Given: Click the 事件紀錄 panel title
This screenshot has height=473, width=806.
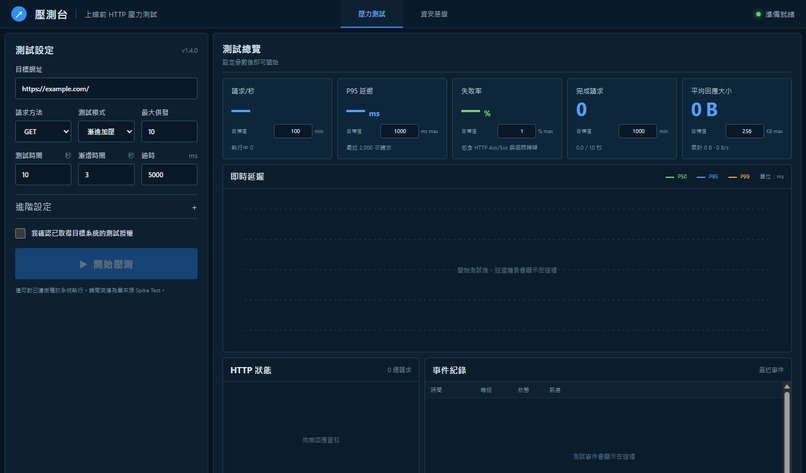Looking at the screenshot, I should tap(449, 370).
